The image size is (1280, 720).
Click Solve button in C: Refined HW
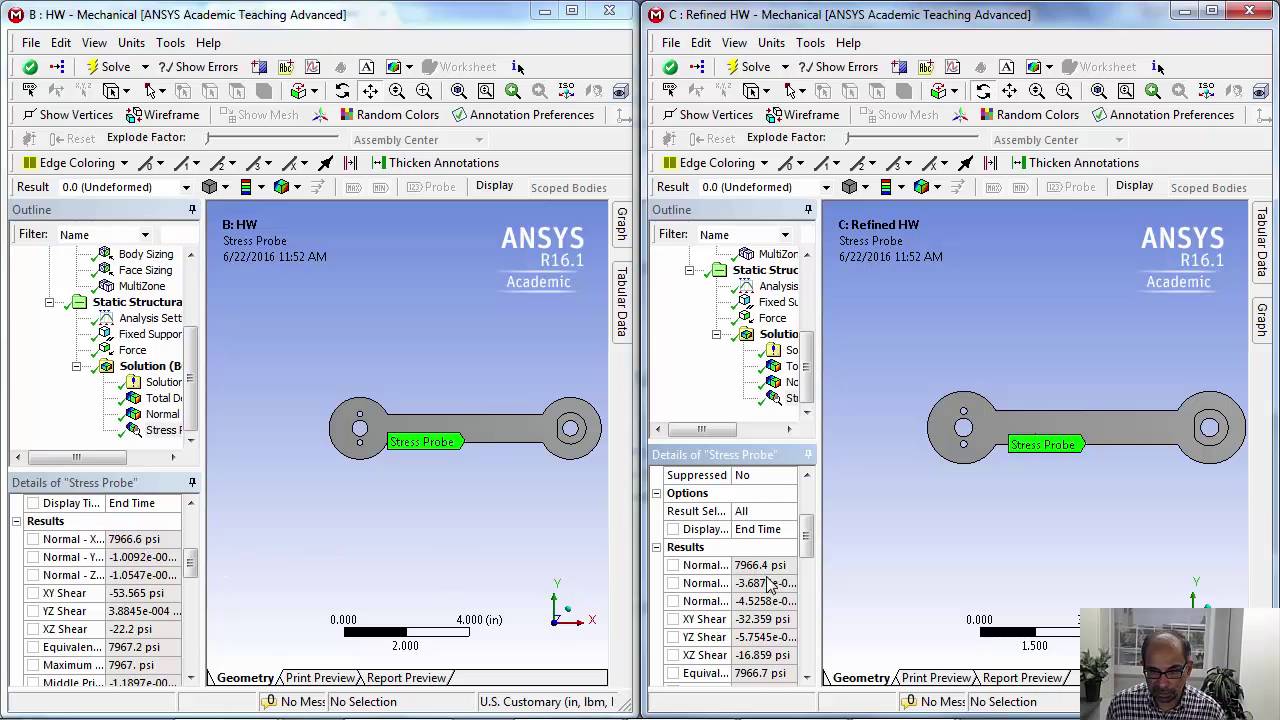pos(747,67)
